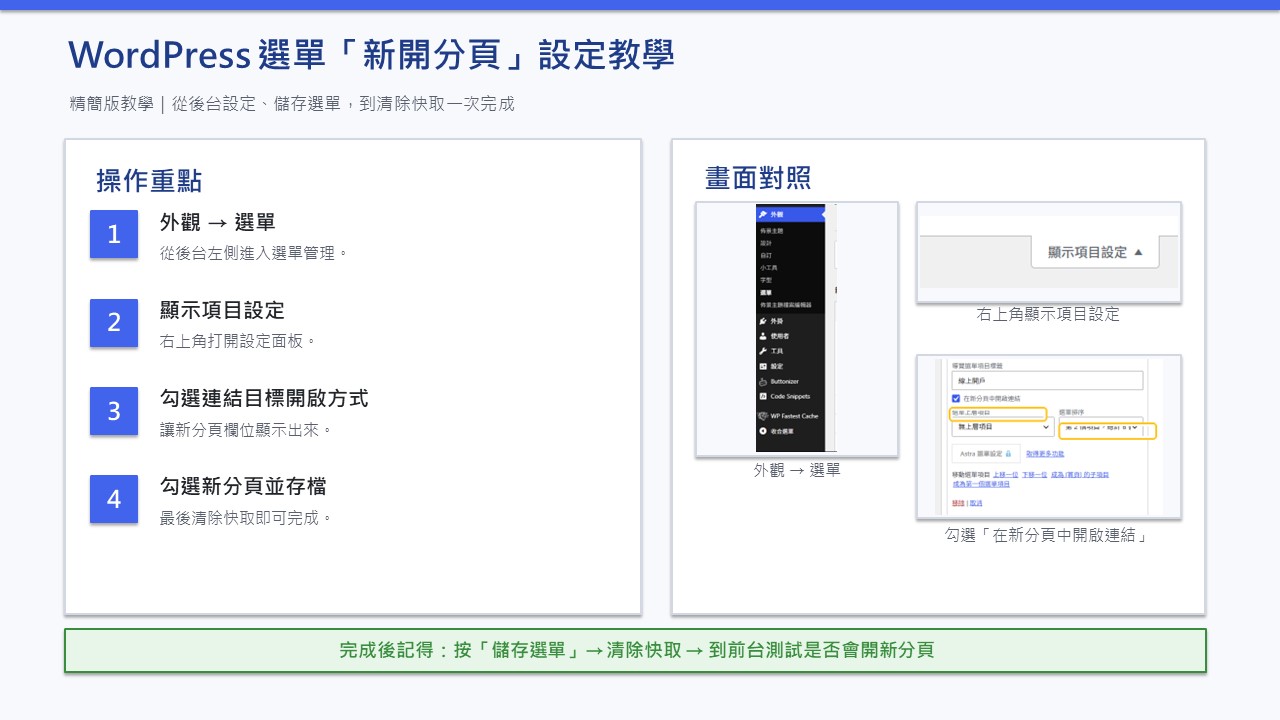Click the text 最後清除快取即可完成。

(x=246, y=517)
